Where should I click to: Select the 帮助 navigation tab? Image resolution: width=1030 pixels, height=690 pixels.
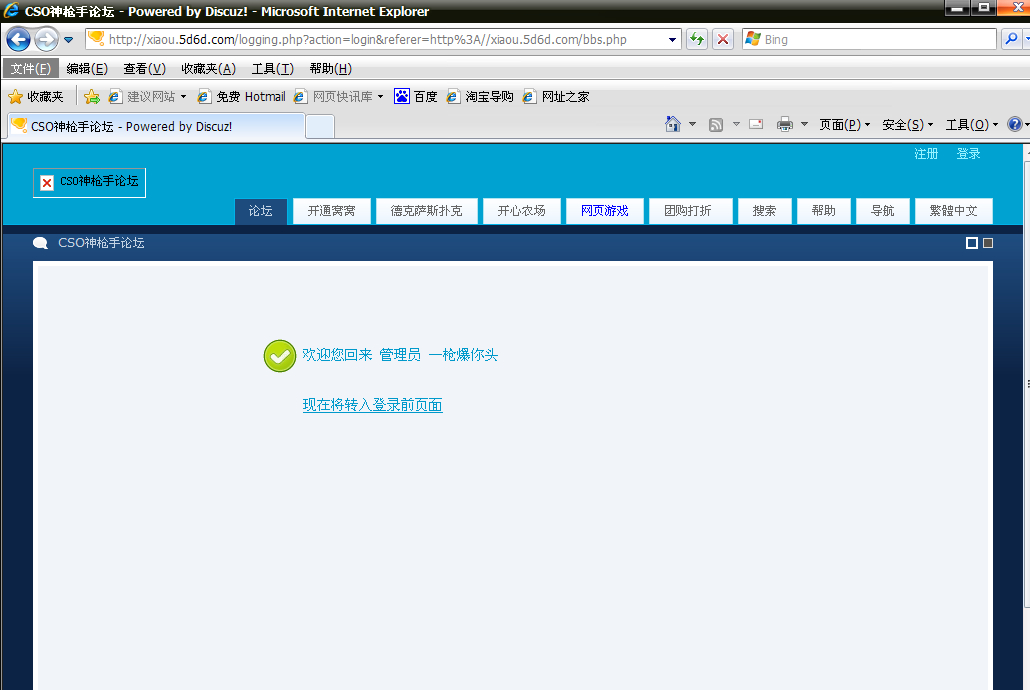[x=824, y=211]
